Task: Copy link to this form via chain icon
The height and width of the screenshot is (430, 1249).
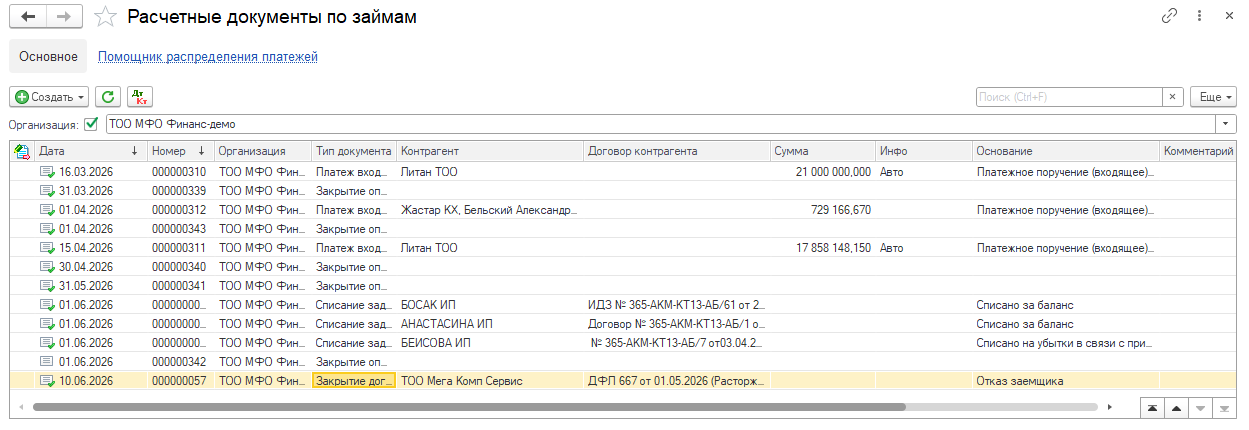Action: 1169,17
